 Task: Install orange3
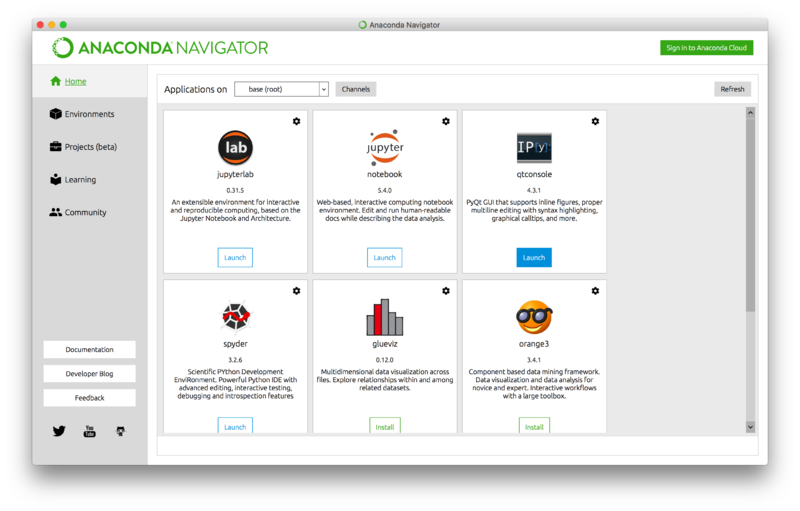(x=534, y=426)
